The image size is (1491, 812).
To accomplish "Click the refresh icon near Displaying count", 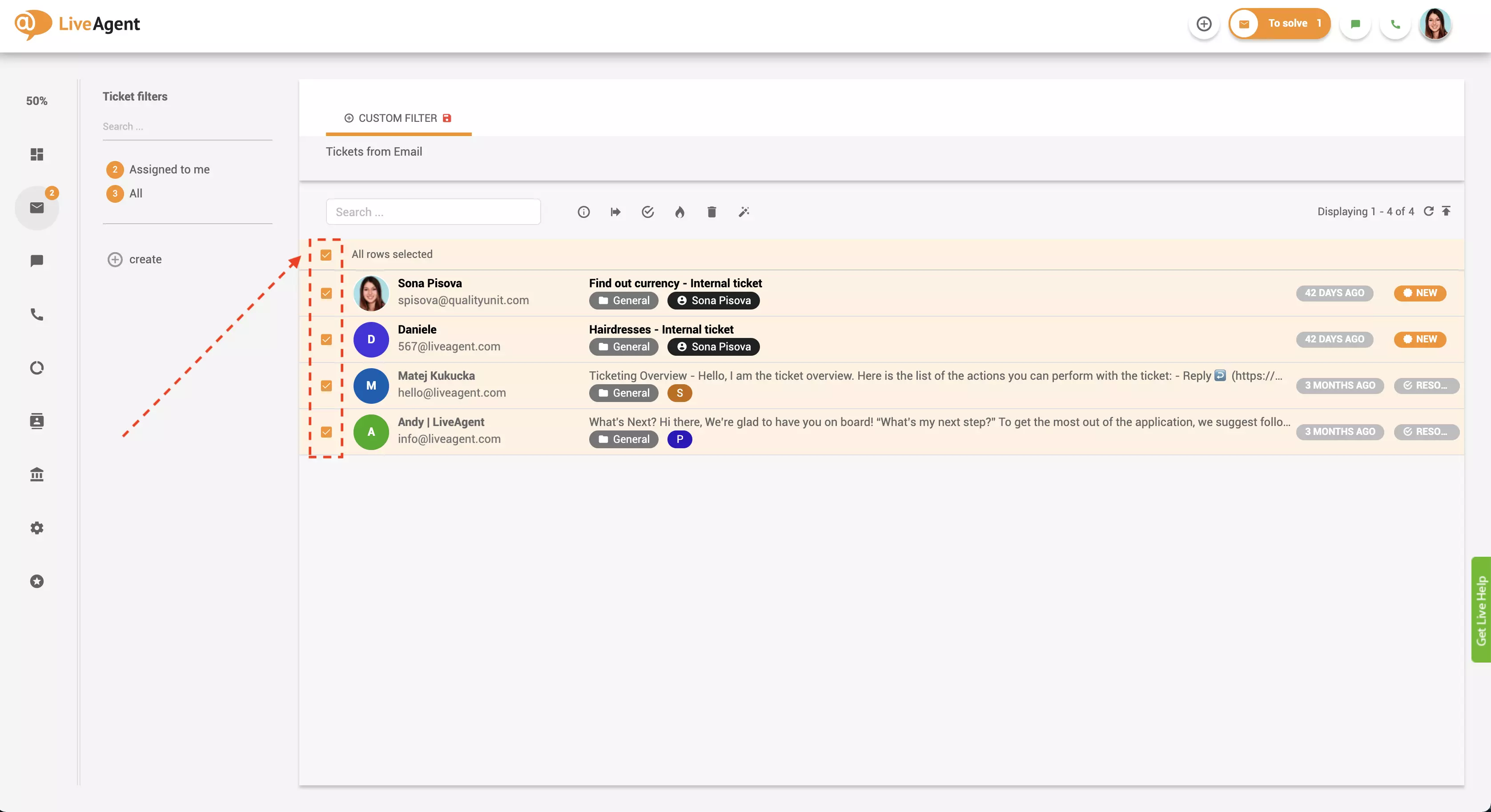I will (x=1428, y=211).
